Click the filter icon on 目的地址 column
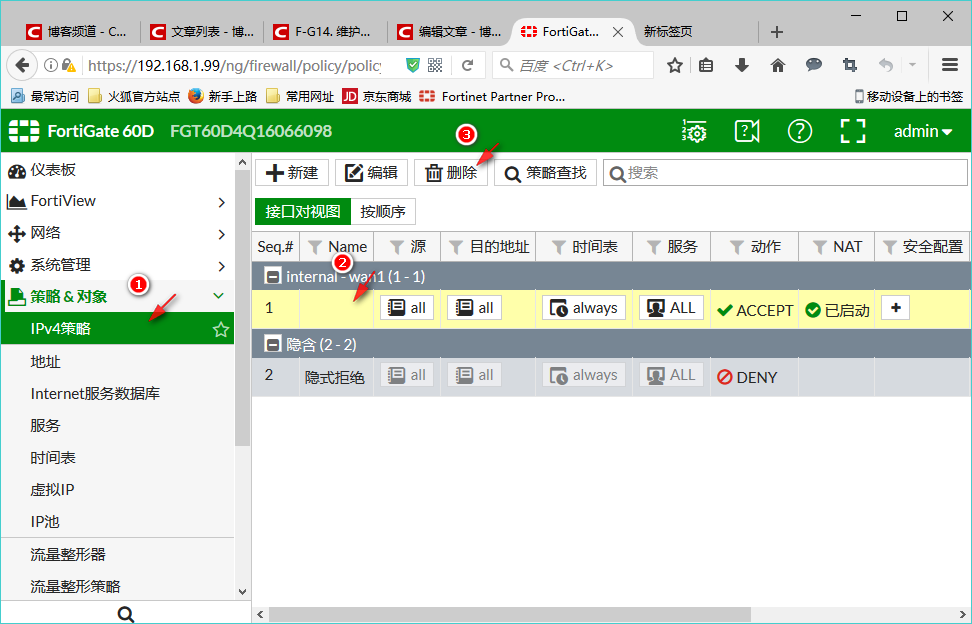Viewport: 972px width, 624px height. click(x=456, y=247)
